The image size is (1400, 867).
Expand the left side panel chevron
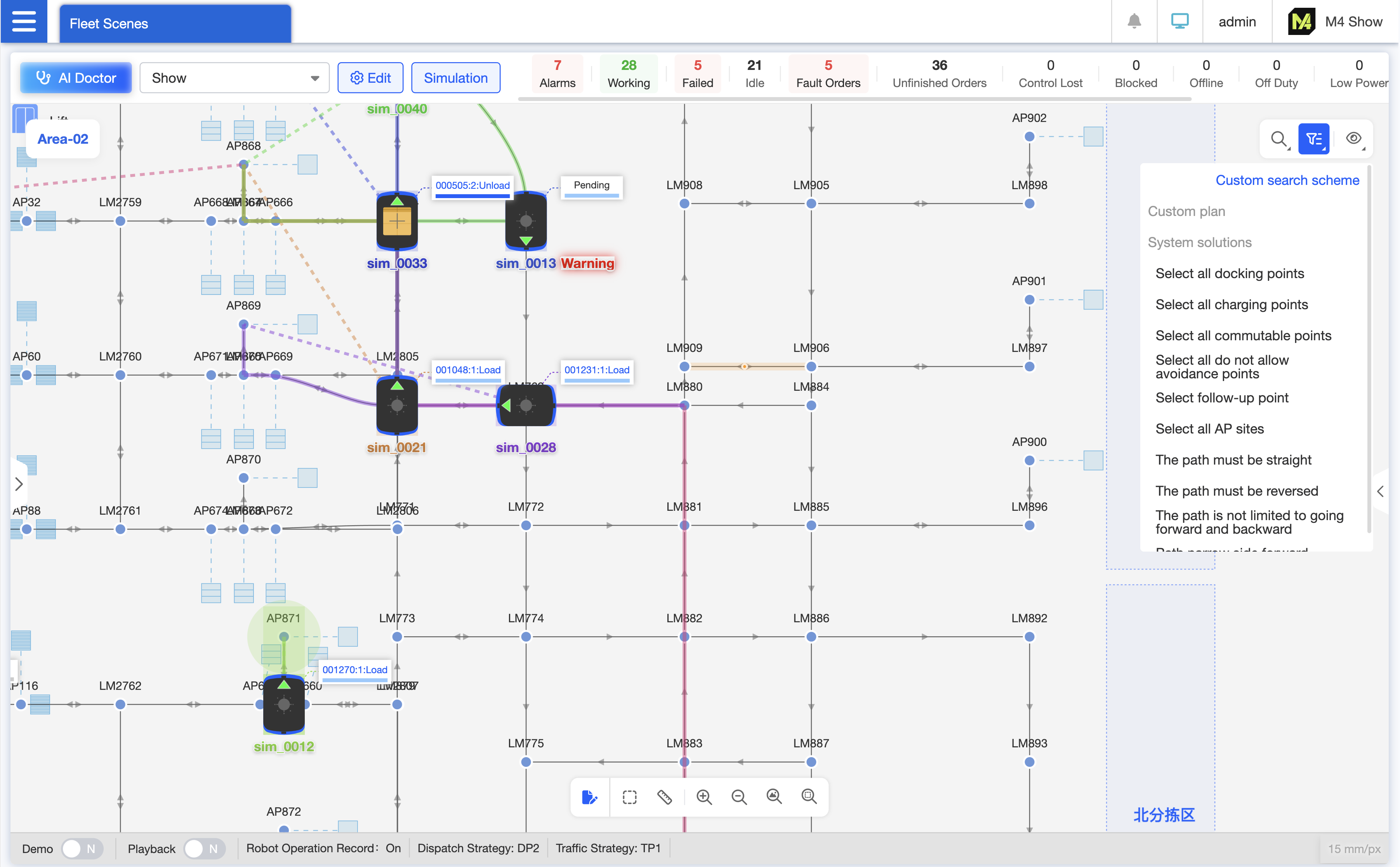pyautogui.click(x=19, y=484)
